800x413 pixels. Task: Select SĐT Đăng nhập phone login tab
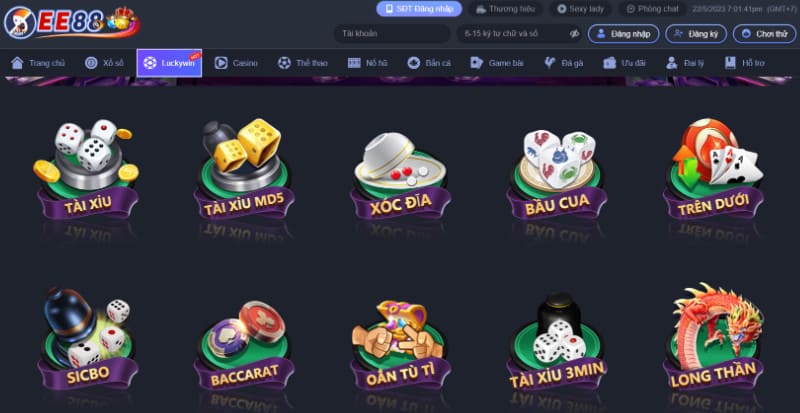(419, 9)
